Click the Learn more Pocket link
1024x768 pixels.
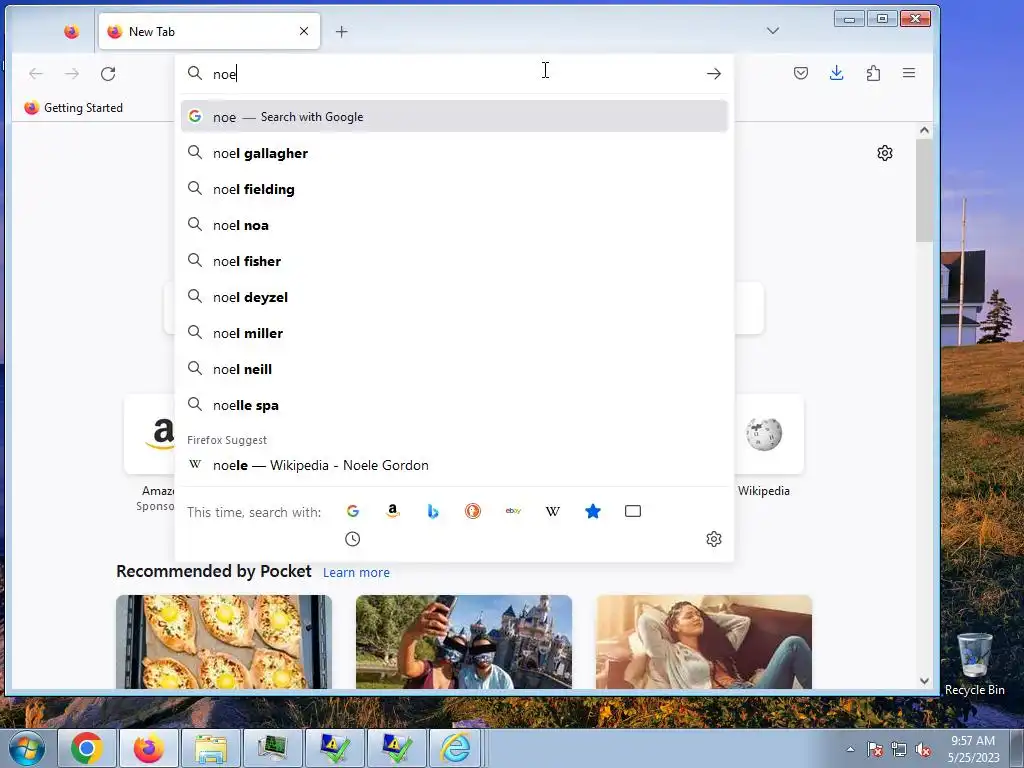356,572
